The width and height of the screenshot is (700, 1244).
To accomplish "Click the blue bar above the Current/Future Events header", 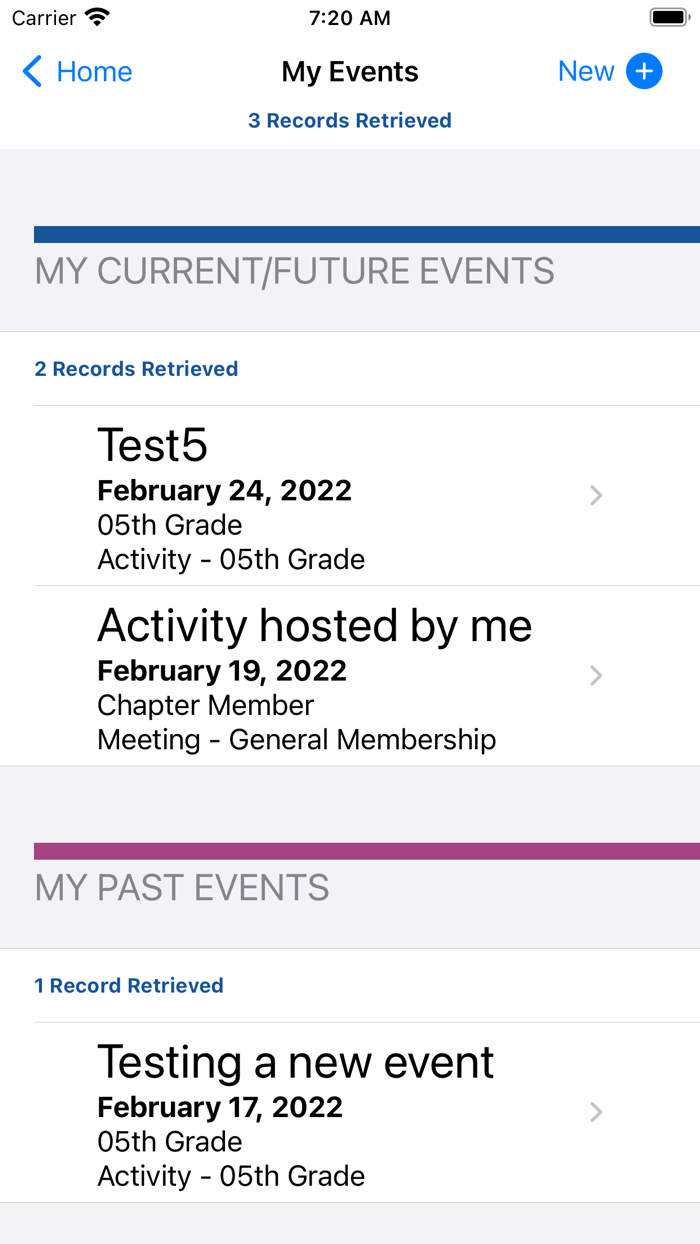I will (x=366, y=235).
